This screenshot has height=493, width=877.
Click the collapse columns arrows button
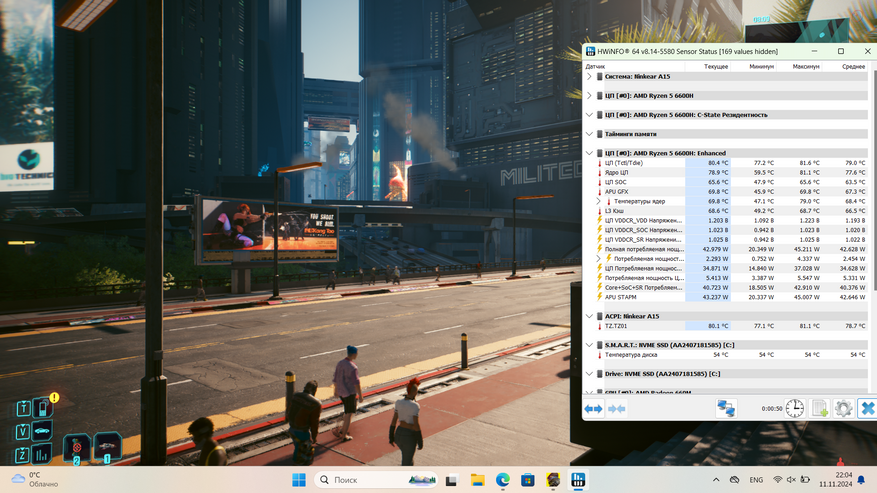click(x=617, y=408)
